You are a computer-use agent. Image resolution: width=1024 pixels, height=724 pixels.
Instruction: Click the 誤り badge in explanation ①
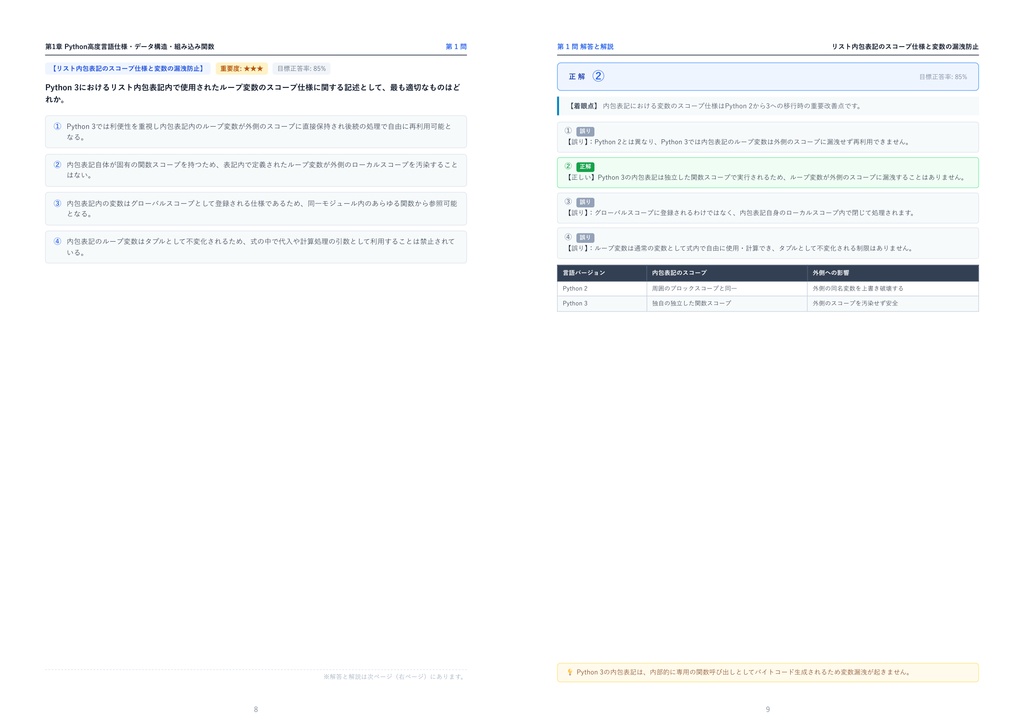(x=585, y=131)
